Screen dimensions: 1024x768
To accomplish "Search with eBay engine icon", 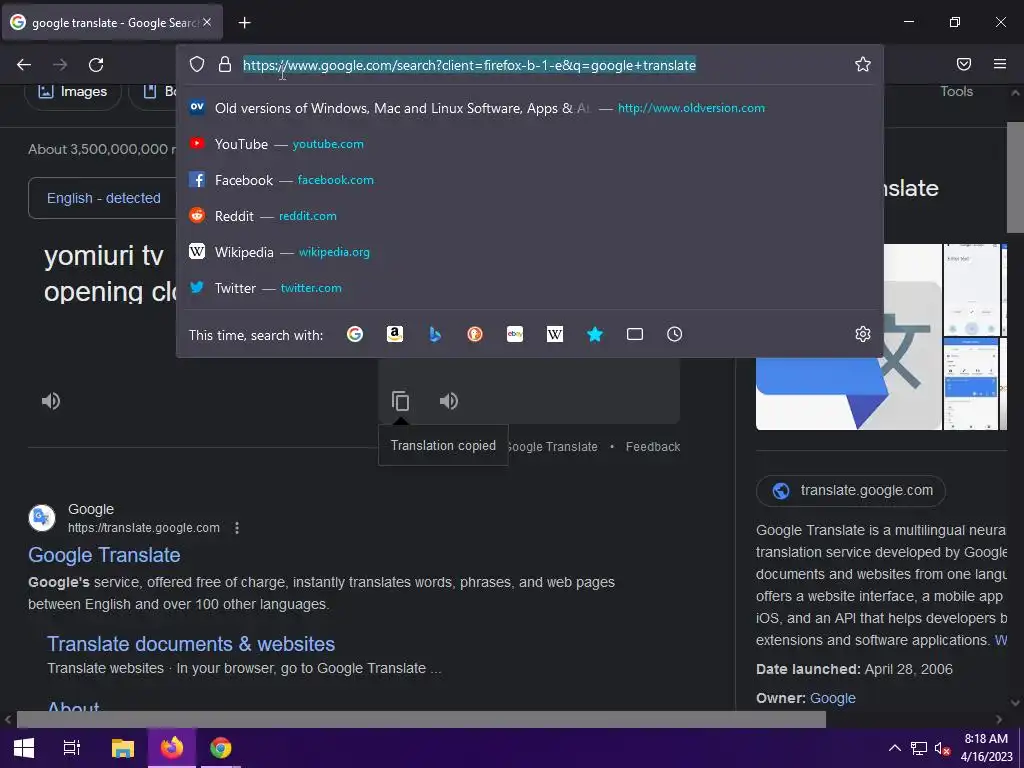I will pos(515,334).
